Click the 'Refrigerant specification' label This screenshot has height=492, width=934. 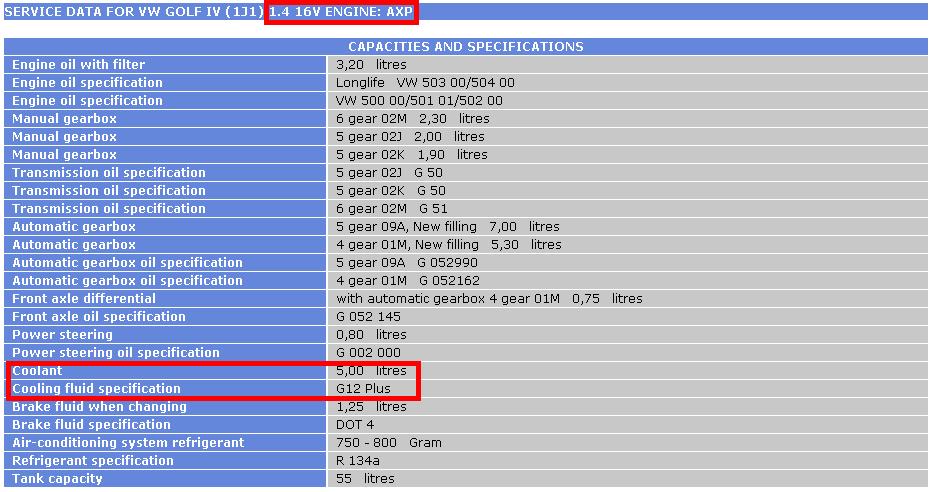93,460
